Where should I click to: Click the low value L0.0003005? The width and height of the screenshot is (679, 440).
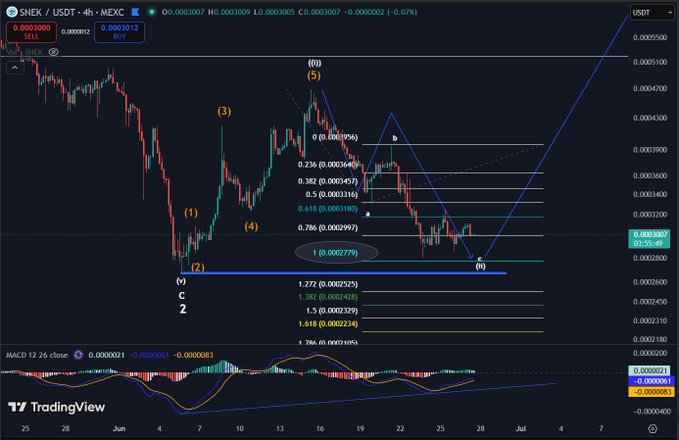coord(275,12)
